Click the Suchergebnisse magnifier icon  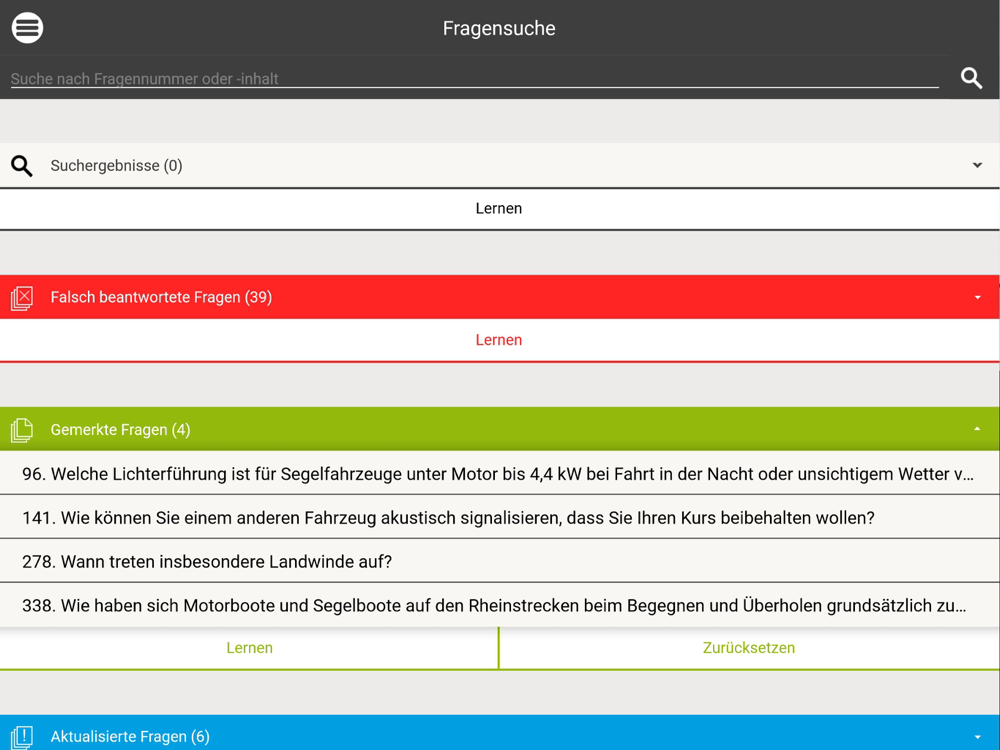click(x=22, y=166)
